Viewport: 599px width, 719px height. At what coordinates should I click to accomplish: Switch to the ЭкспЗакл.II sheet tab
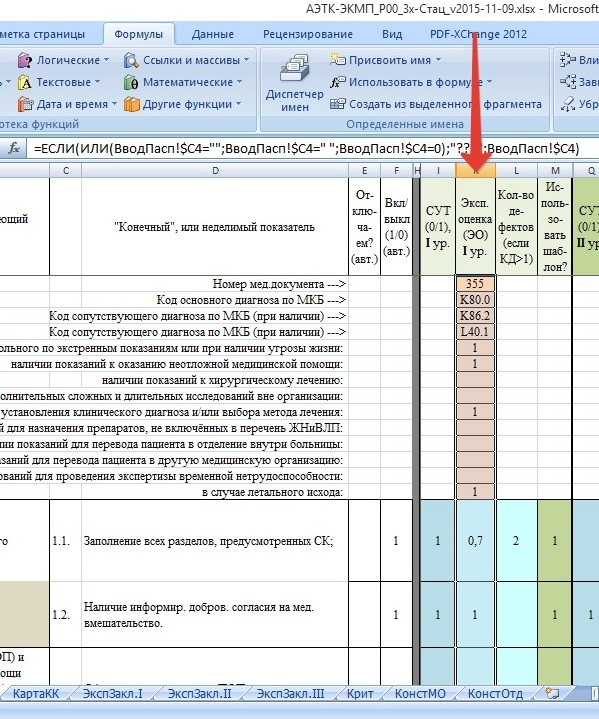pyautogui.click(x=199, y=694)
